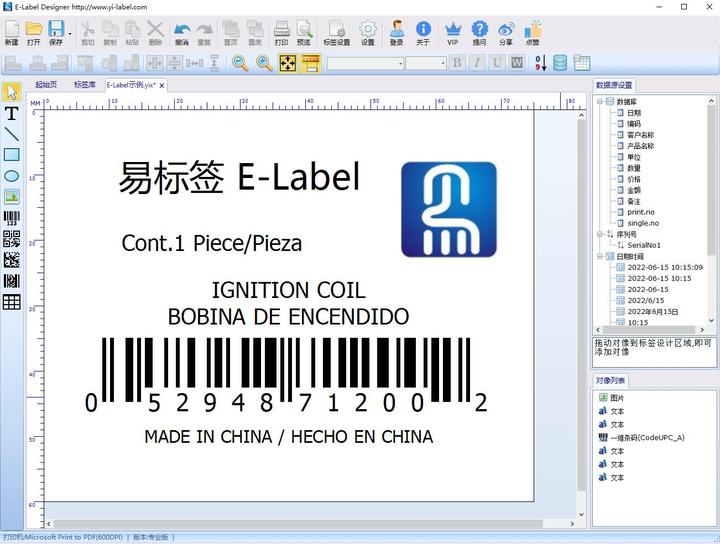Select the Image insert tool
Viewport: 720px width, 544px height.
[x=11, y=197]
